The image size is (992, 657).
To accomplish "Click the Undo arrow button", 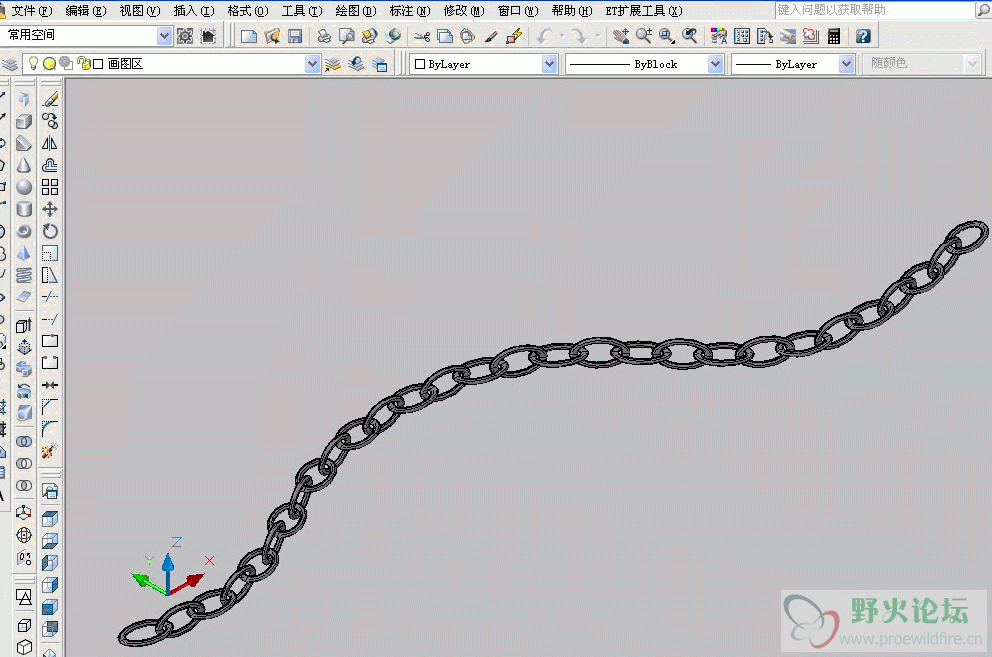I will (x=545, y=36).
